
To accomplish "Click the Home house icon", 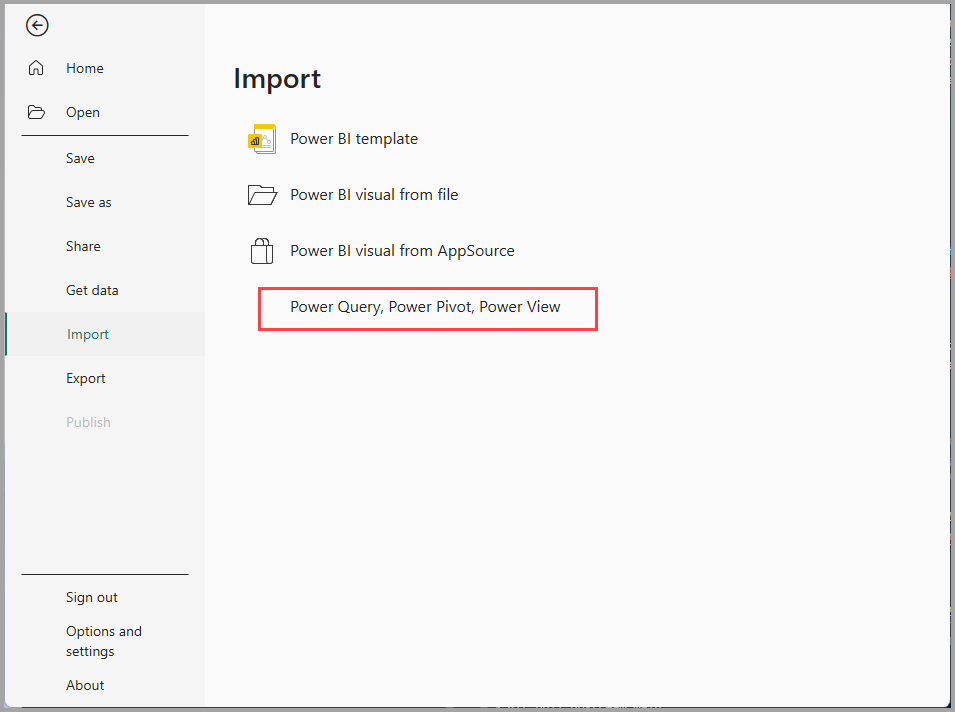I will tap(37, 68).
